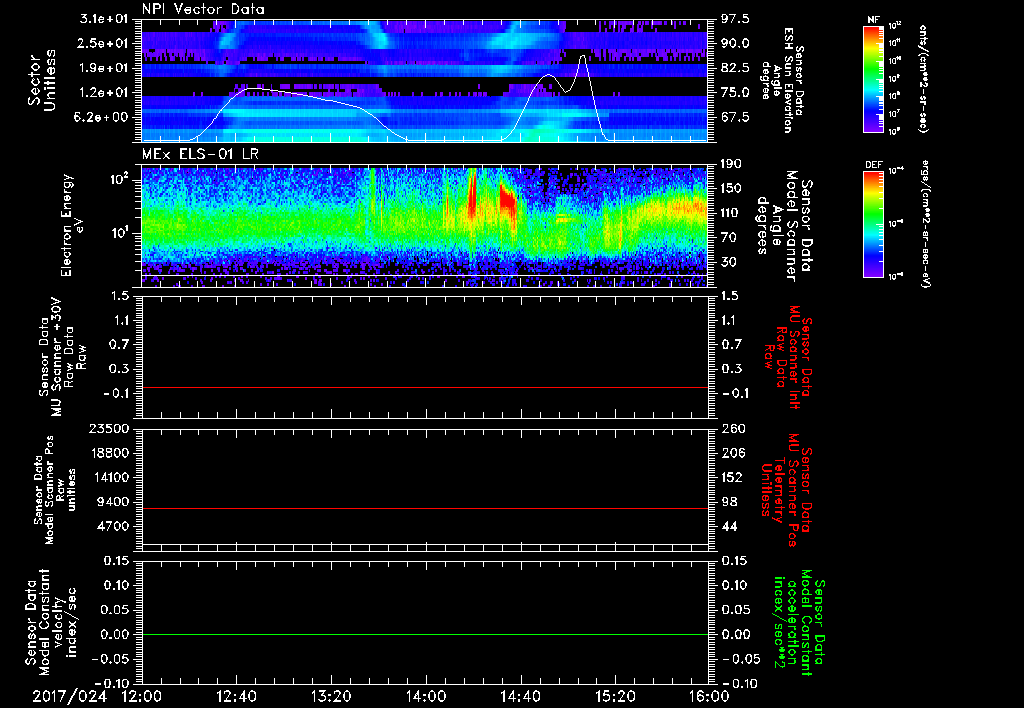Click the red Scanner Pos line

425,508
